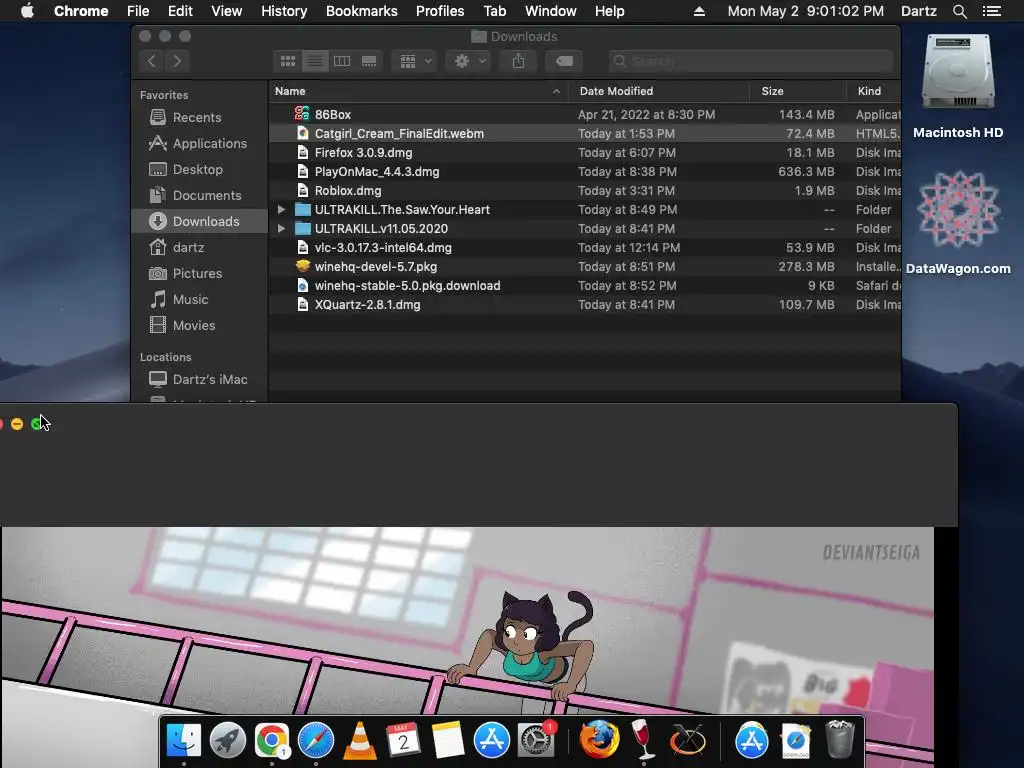Select PlayOnMac_4.4.3.dmg file
Viewport: 1024px width, 768px height.
coord(585,172)
